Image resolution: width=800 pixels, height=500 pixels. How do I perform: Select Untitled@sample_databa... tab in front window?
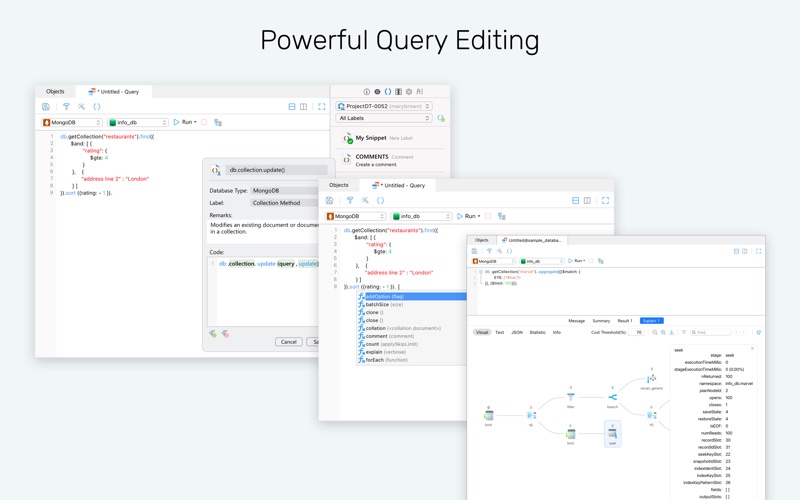[x=531, y=240]
